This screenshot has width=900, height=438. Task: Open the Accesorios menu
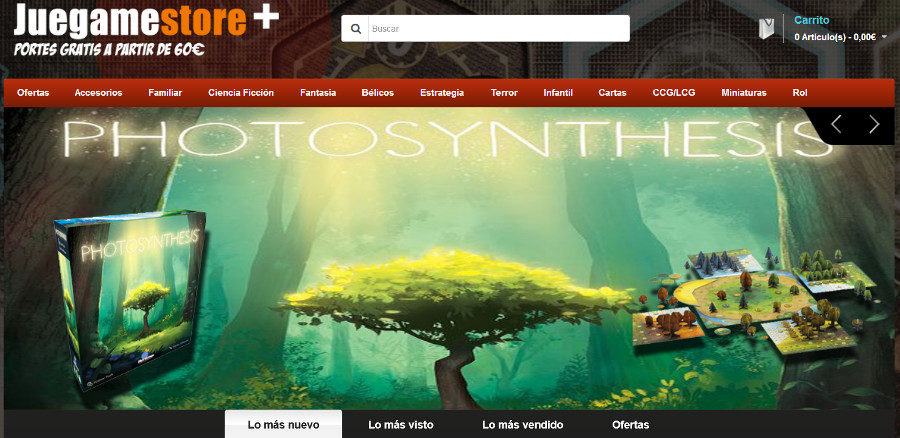pos(98,92)
